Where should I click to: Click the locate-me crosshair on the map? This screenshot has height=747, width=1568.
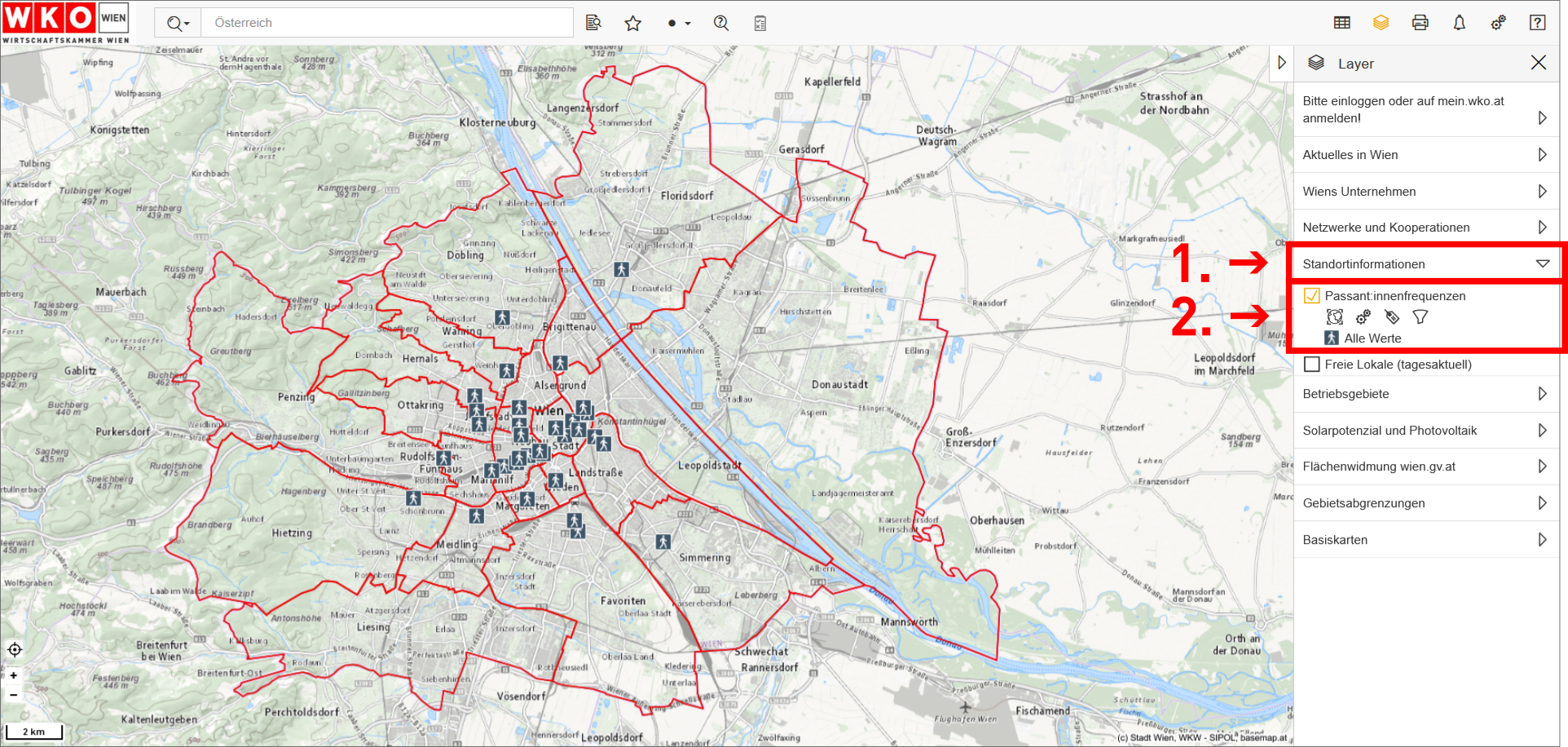point(15,650)
